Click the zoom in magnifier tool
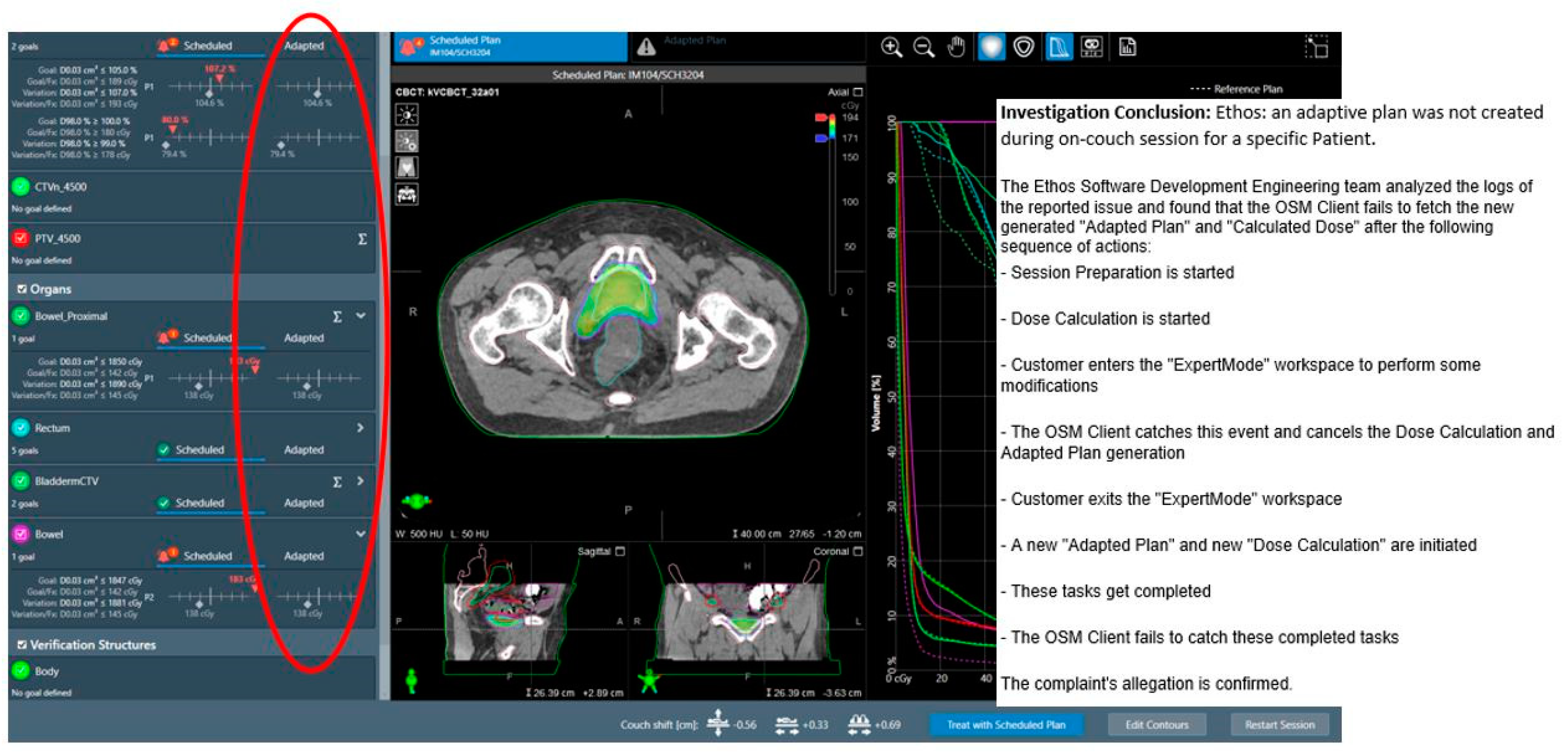The height and width of the screenshot is (752, 1568). tap(891, 47)
